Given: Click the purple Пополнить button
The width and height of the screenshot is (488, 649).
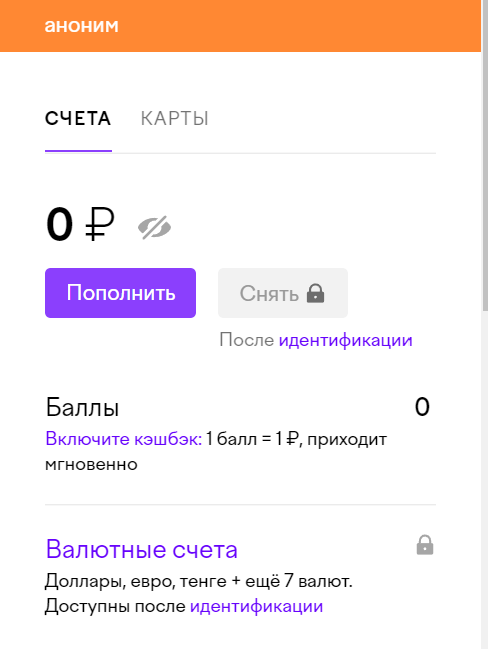Looking at the screenshot, I should [x=120, y=293].
